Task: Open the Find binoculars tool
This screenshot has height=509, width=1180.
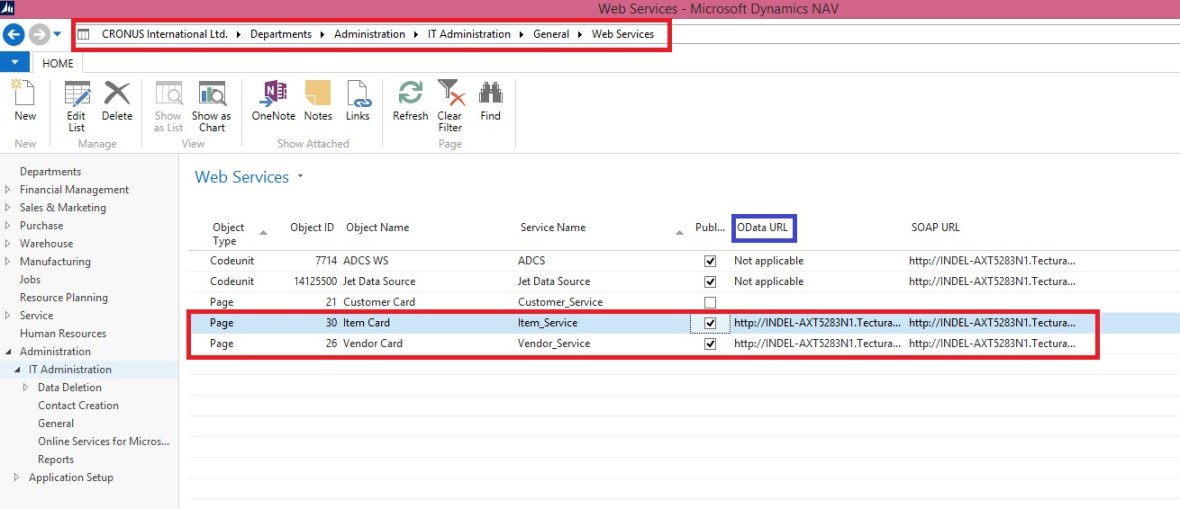Action: tap(490, 101)
